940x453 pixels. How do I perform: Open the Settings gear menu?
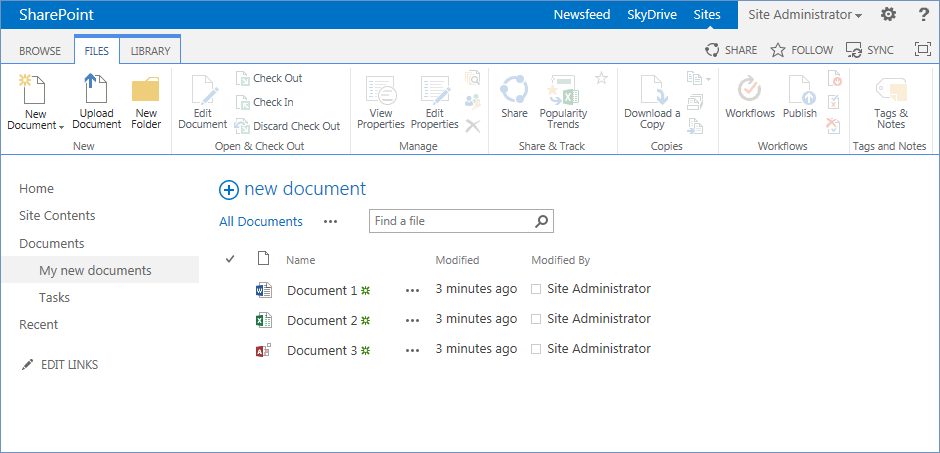tap(888, 14)
